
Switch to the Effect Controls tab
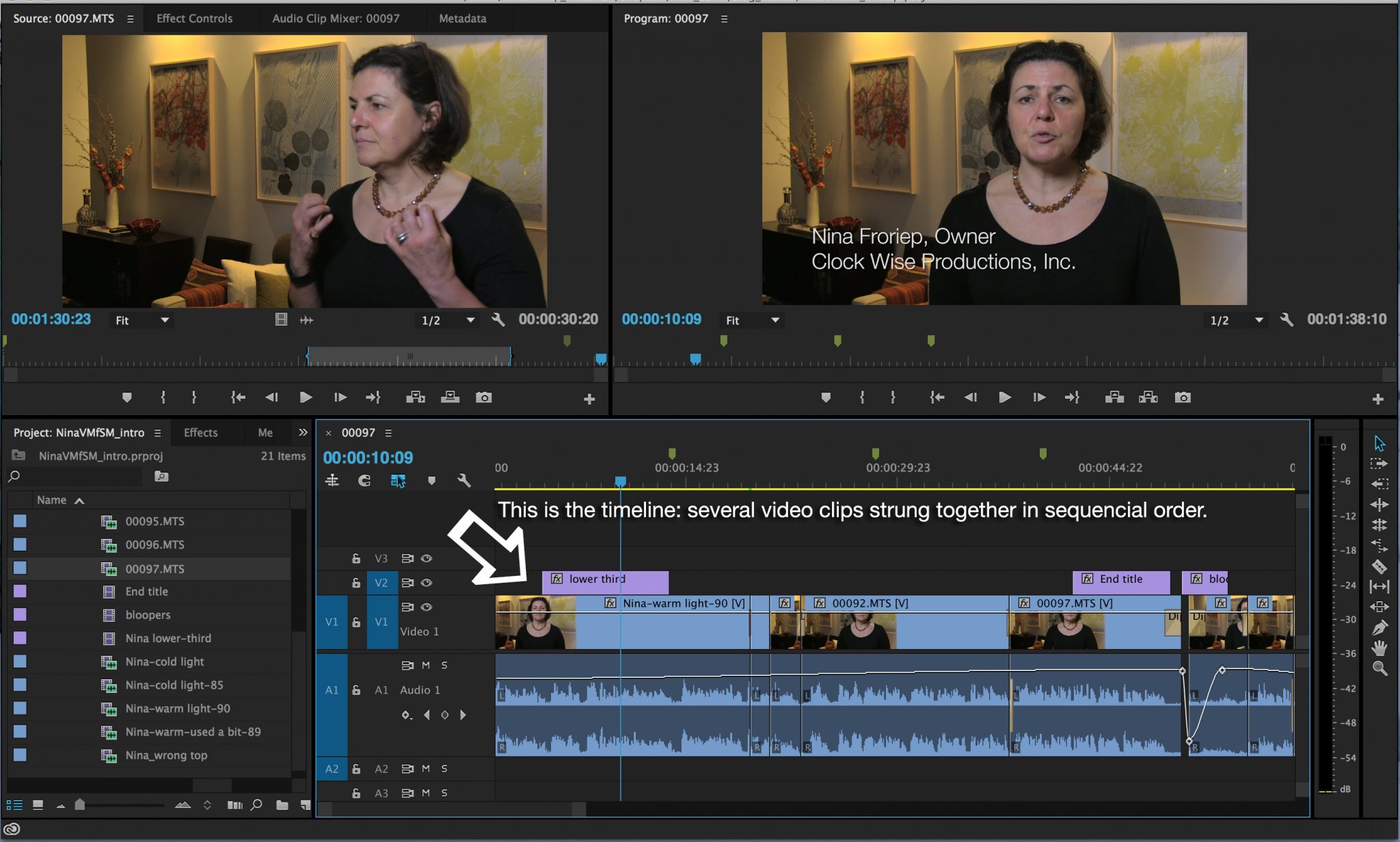[195, 18]
